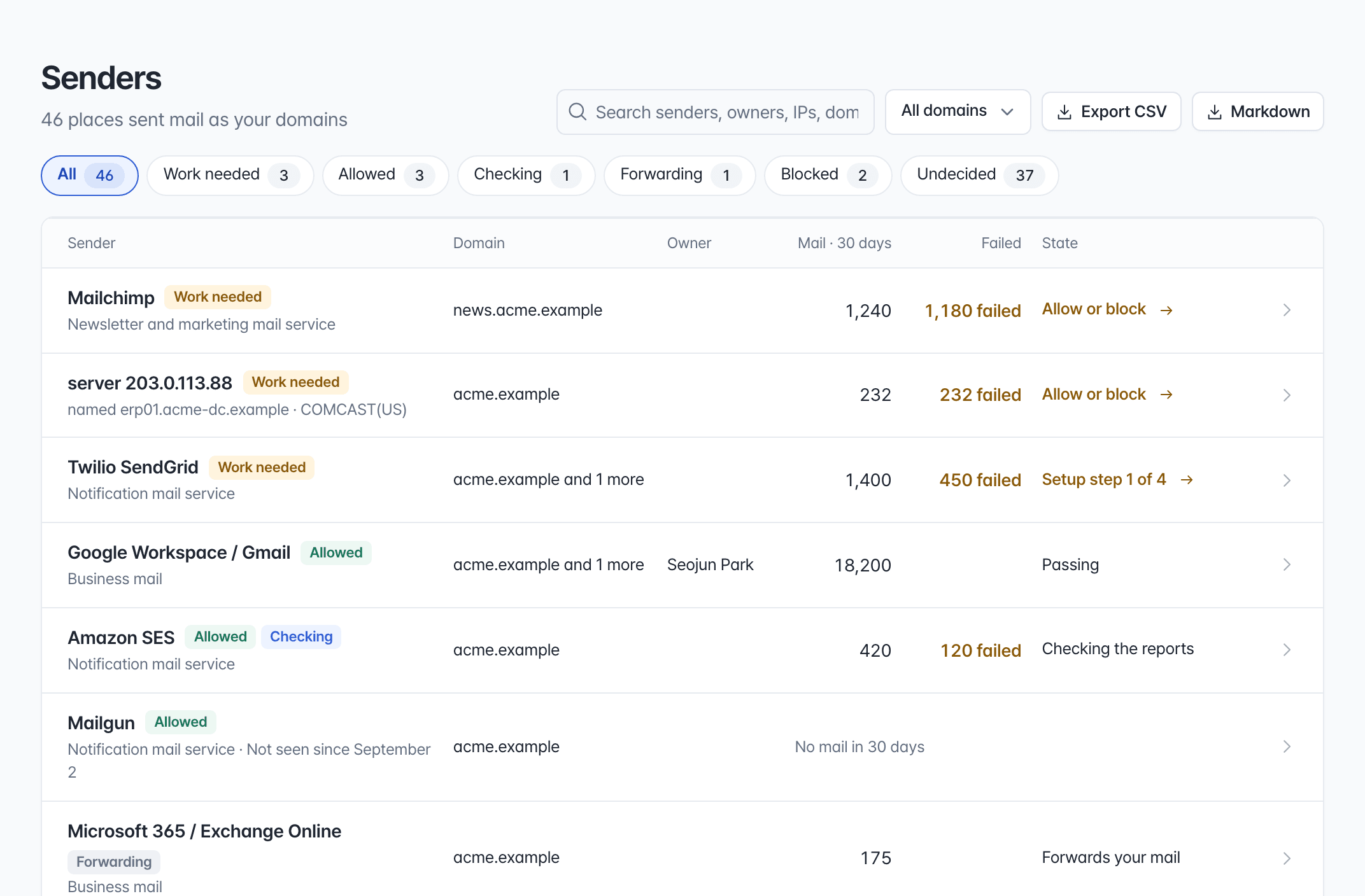The width and height of the screenshot is (1365, 896).
Task: View the Undecided 37 senders
Action: click(x=979, y=175)
